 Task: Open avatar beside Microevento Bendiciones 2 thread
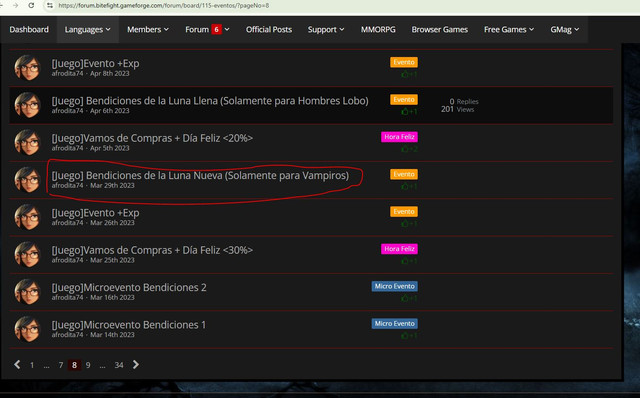[x=27, y=292]
